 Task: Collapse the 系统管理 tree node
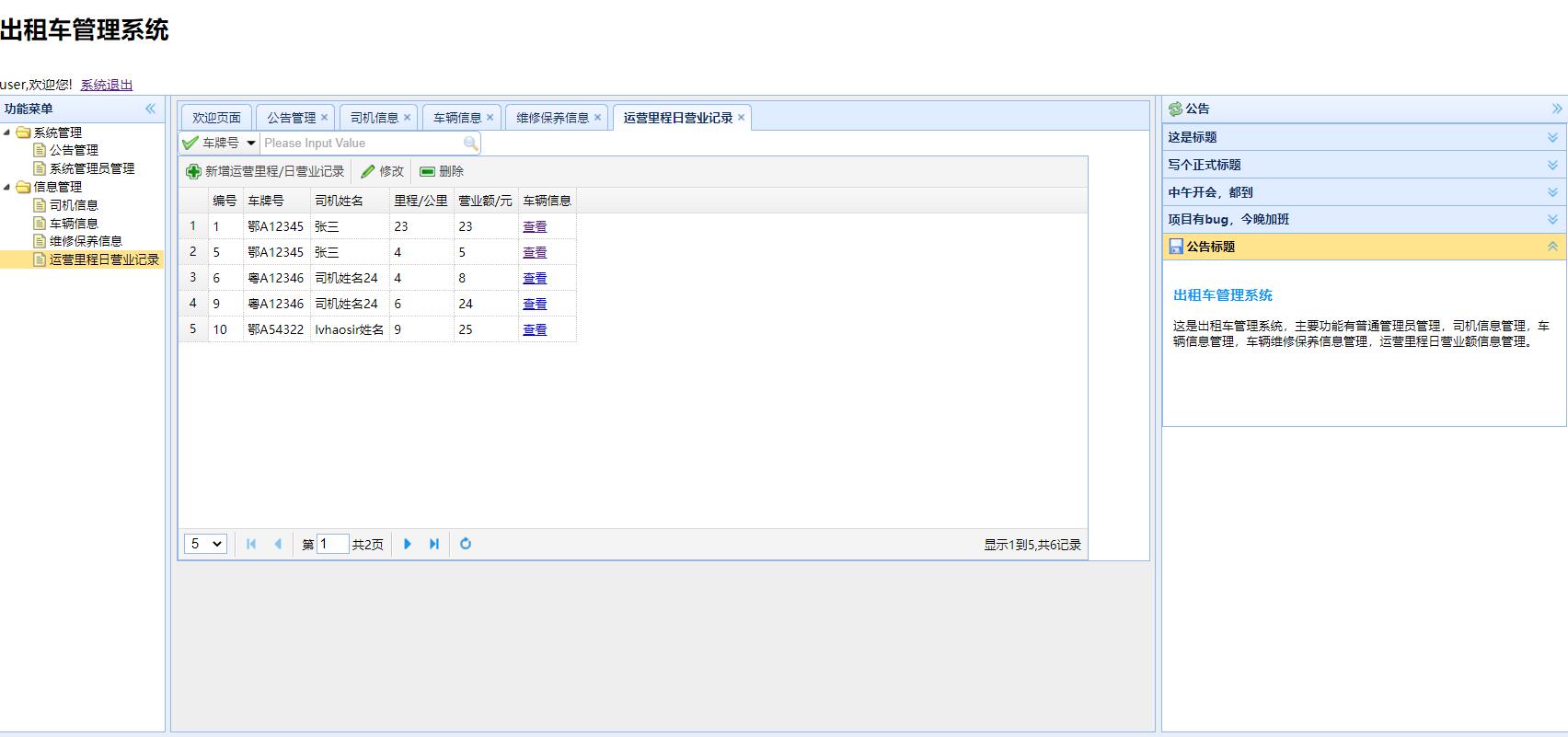pos(6,132)
